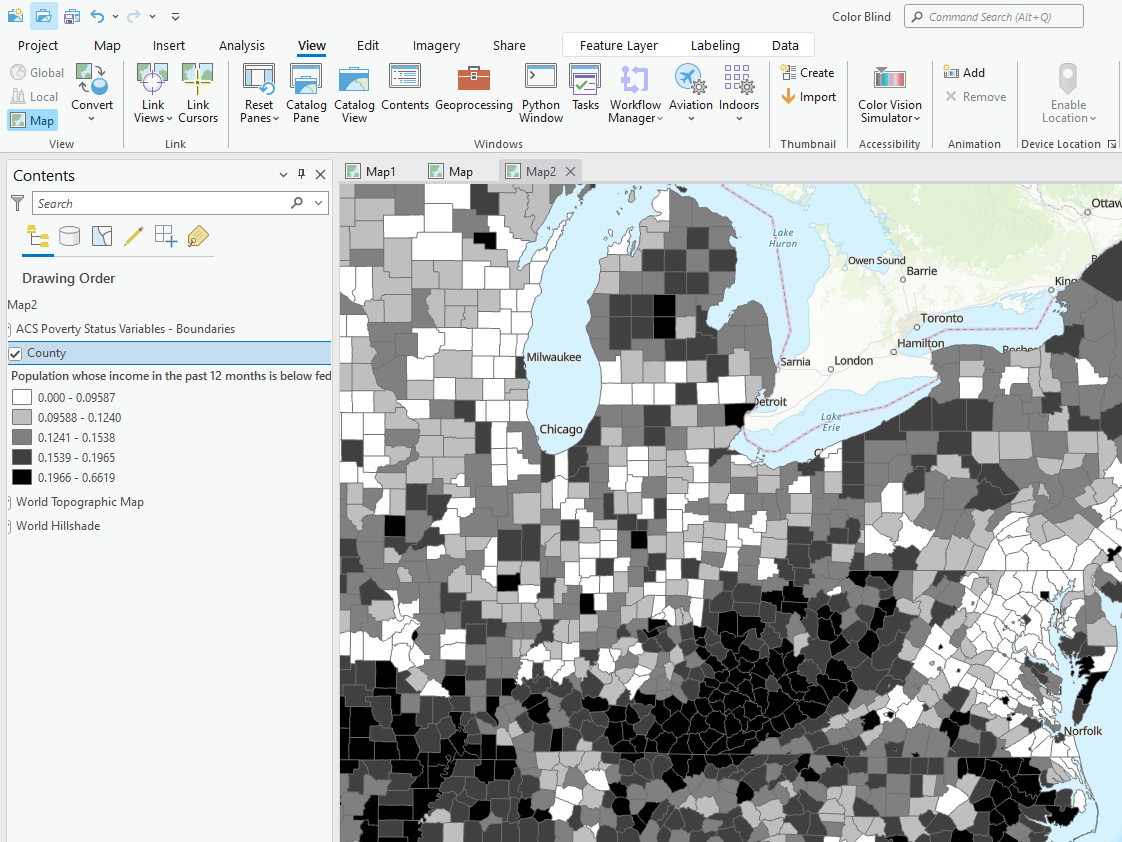Click the Create thumbnail button

pos(808,73)
